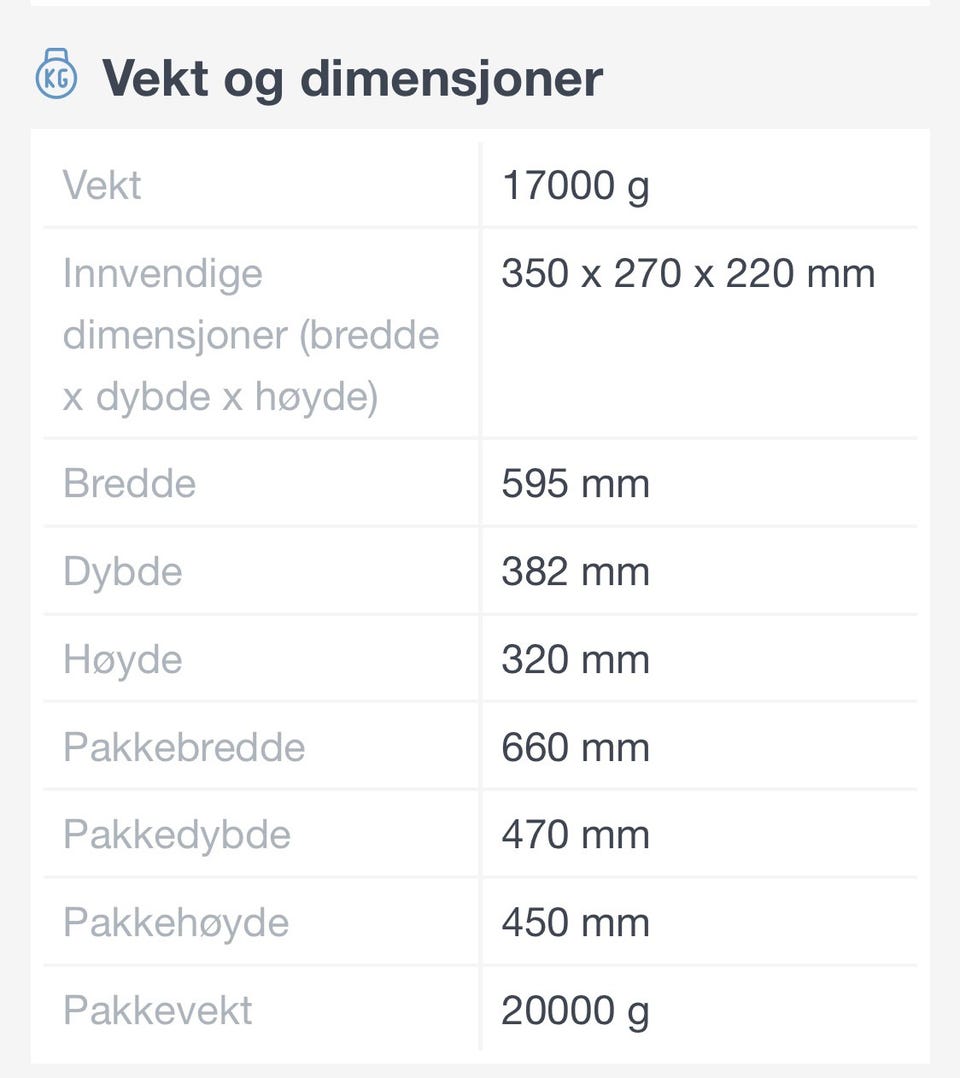Select the 'Vekt og dimensjoner' heading
960x1078 pixels.
click(x=352, y=78)
